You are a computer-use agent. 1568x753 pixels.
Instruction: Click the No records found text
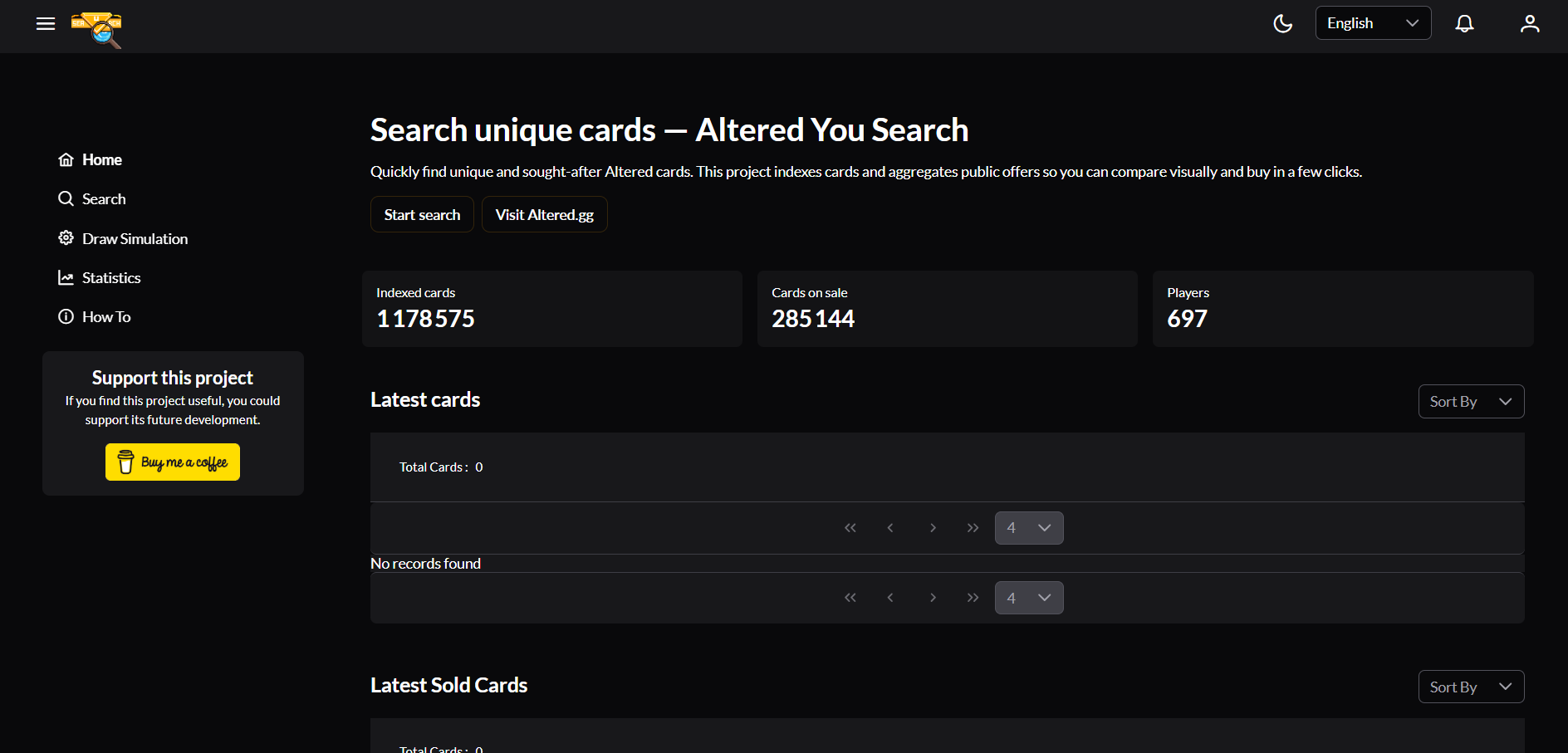pyautogui.click(x=425, y=564)
